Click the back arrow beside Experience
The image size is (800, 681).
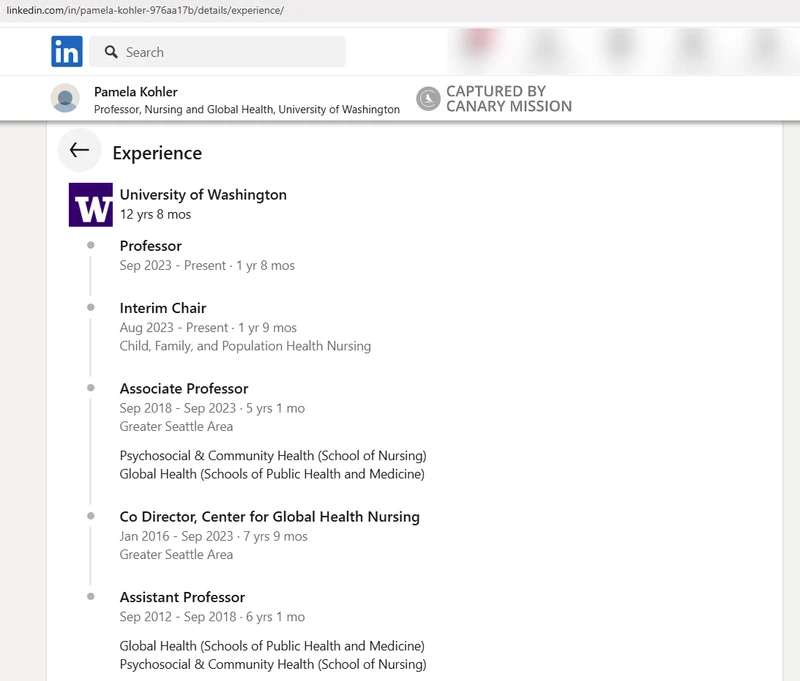tap(80, 150)
